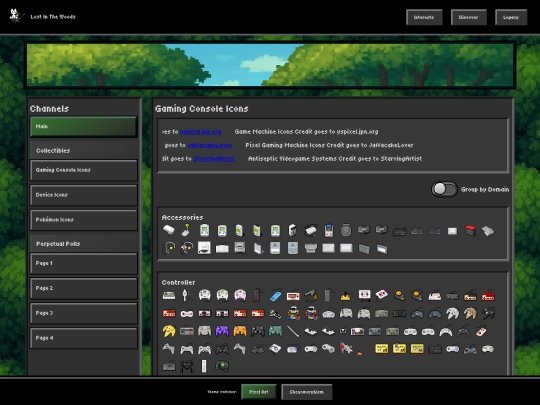Image resolution: width=540 pixels, height=405 pixels.
Task: Open the Device Icons channel
Action: click(84, 195)
